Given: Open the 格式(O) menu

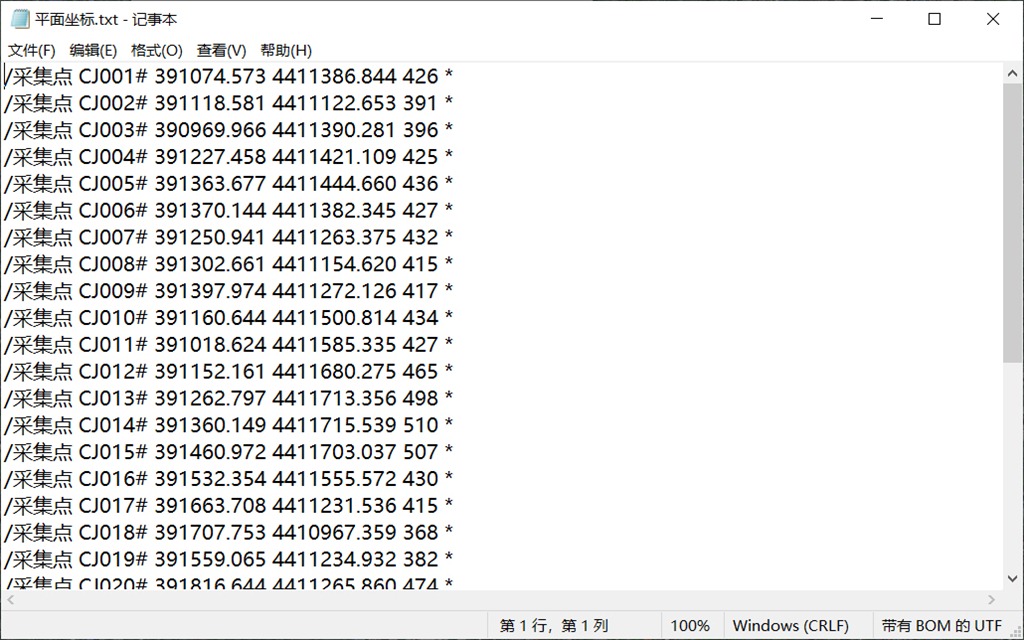Looking at the screenshot, I should pyautogui.click(x=156, y=50).
